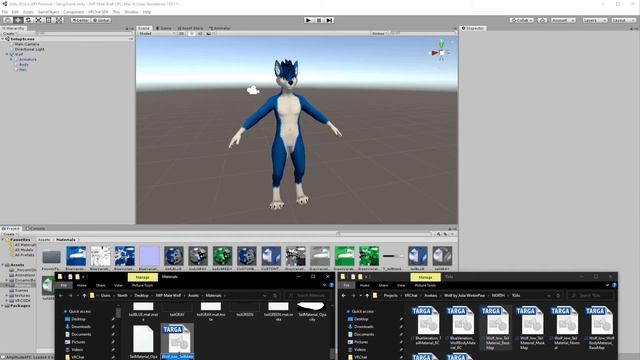This screenshot has height=360, width=640.
Task: Toggle scene audio button
Action: click(200, 33)
